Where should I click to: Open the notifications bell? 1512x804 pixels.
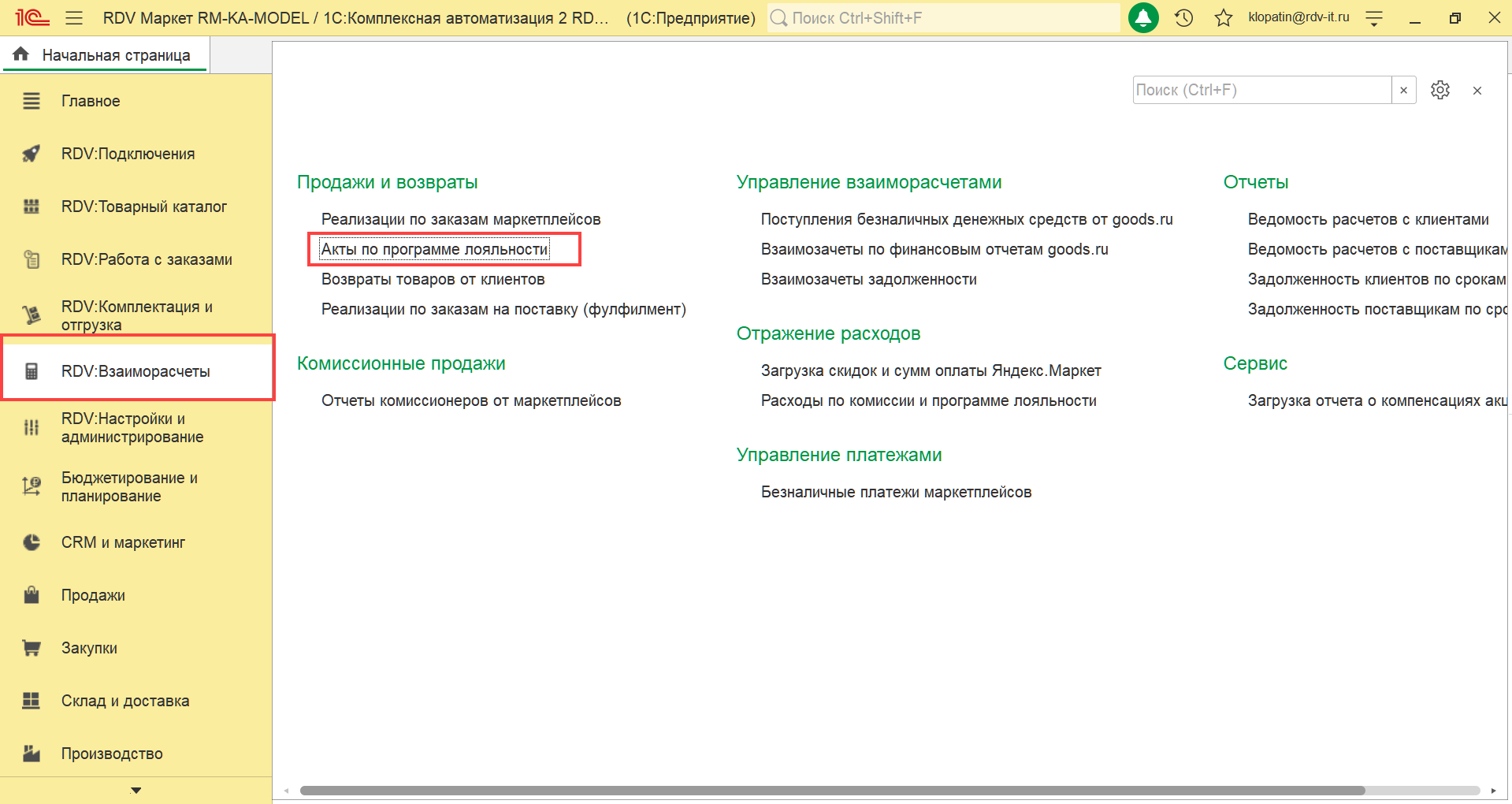1143,17
